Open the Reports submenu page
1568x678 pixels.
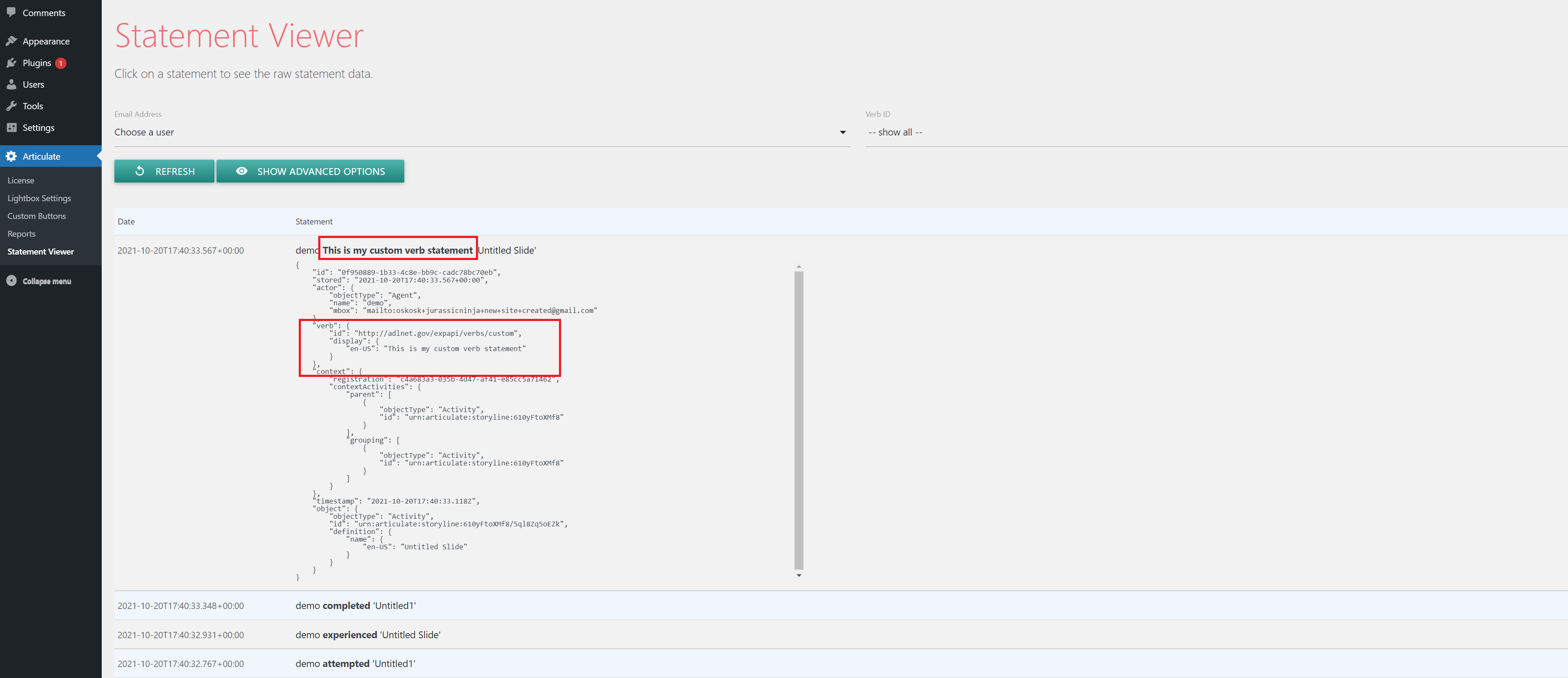pos(21,233)
